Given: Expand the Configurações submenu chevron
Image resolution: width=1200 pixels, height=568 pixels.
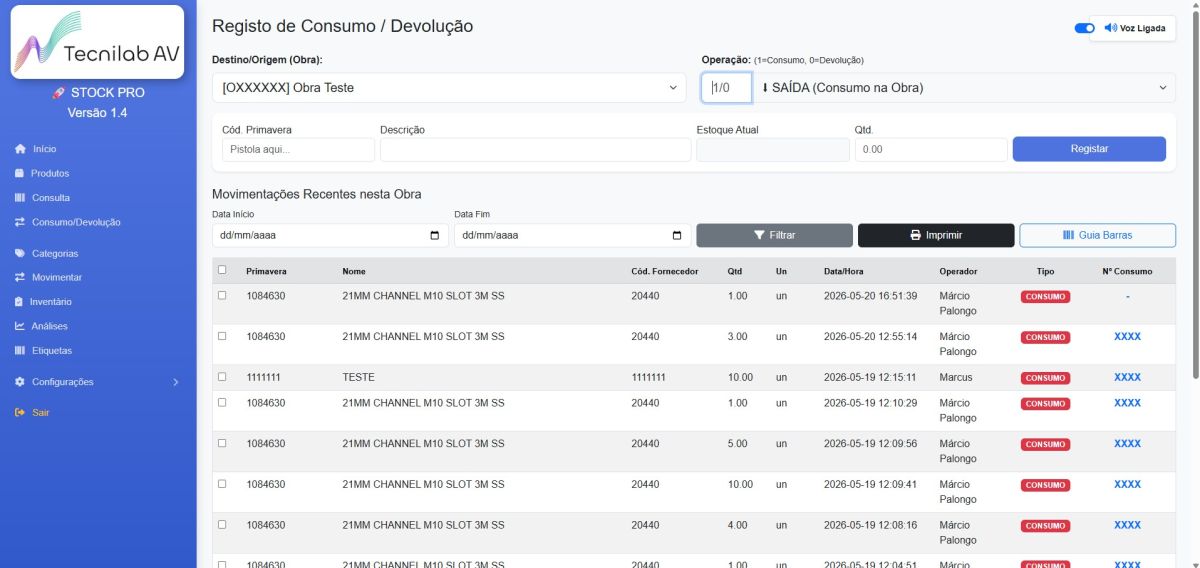Looking at the screenshot, I should [x=176, y=382].
